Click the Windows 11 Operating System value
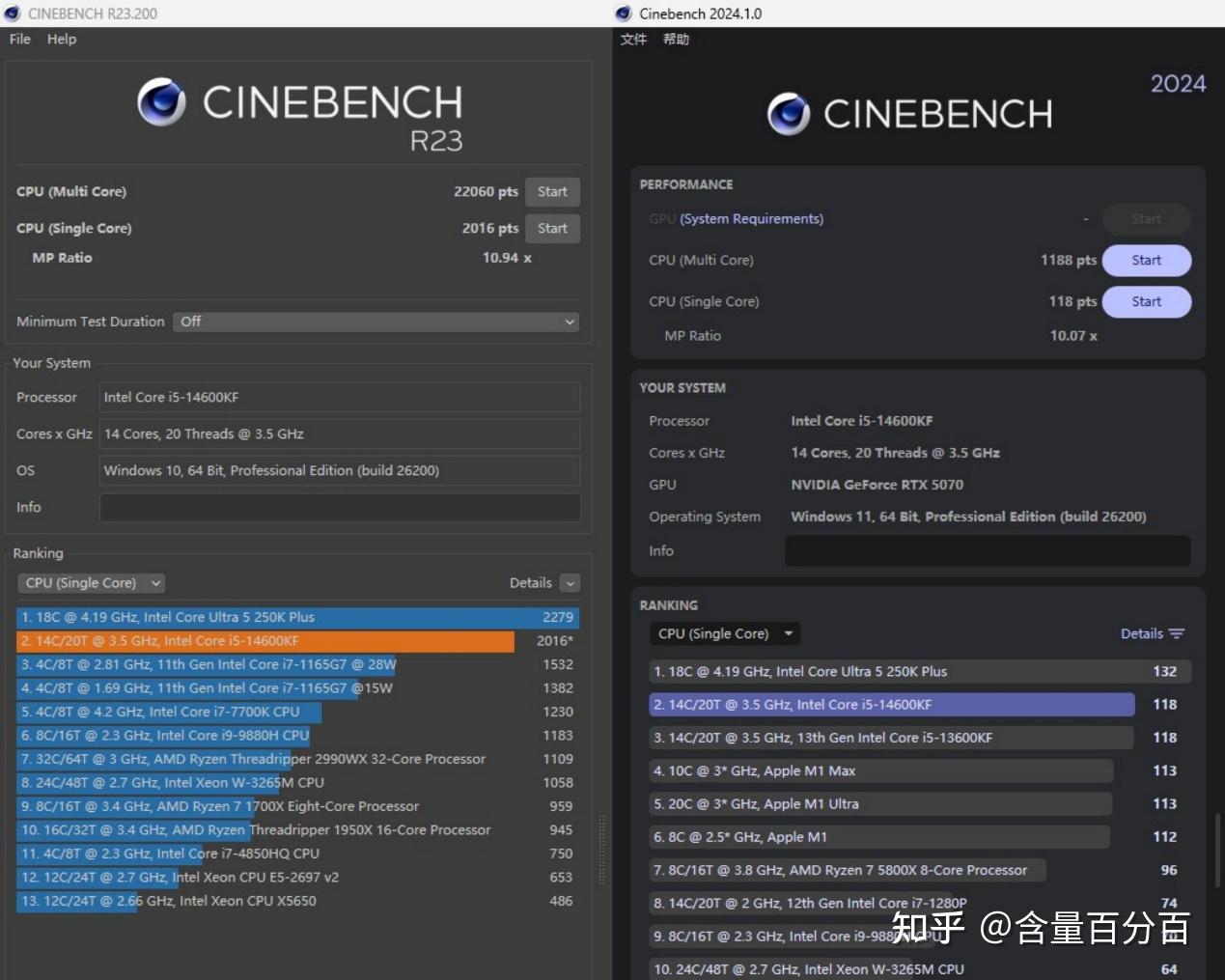The image size is (1225, 980). [x=968, y=517]
